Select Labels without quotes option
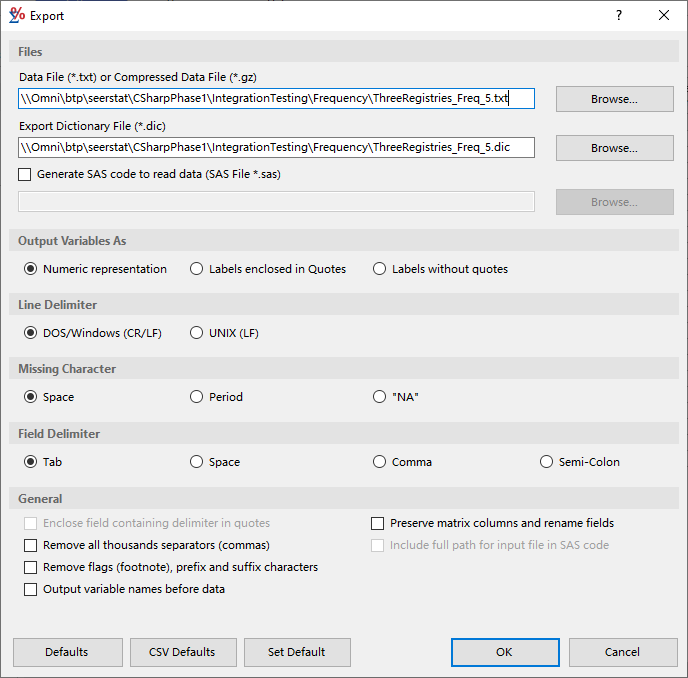 [380, 269]
